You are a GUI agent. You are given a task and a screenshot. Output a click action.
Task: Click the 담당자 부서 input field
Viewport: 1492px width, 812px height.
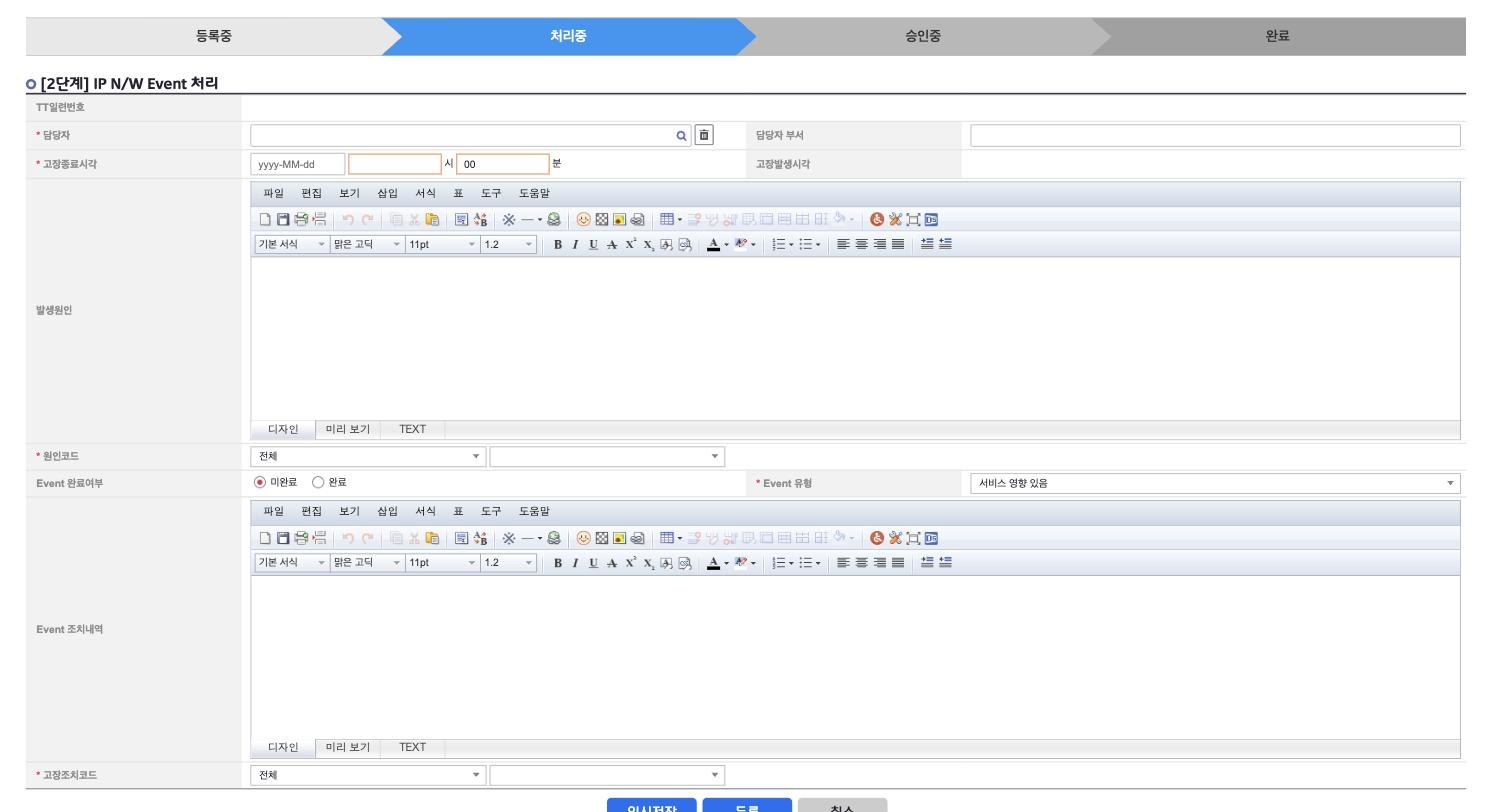pos(1215,136)
